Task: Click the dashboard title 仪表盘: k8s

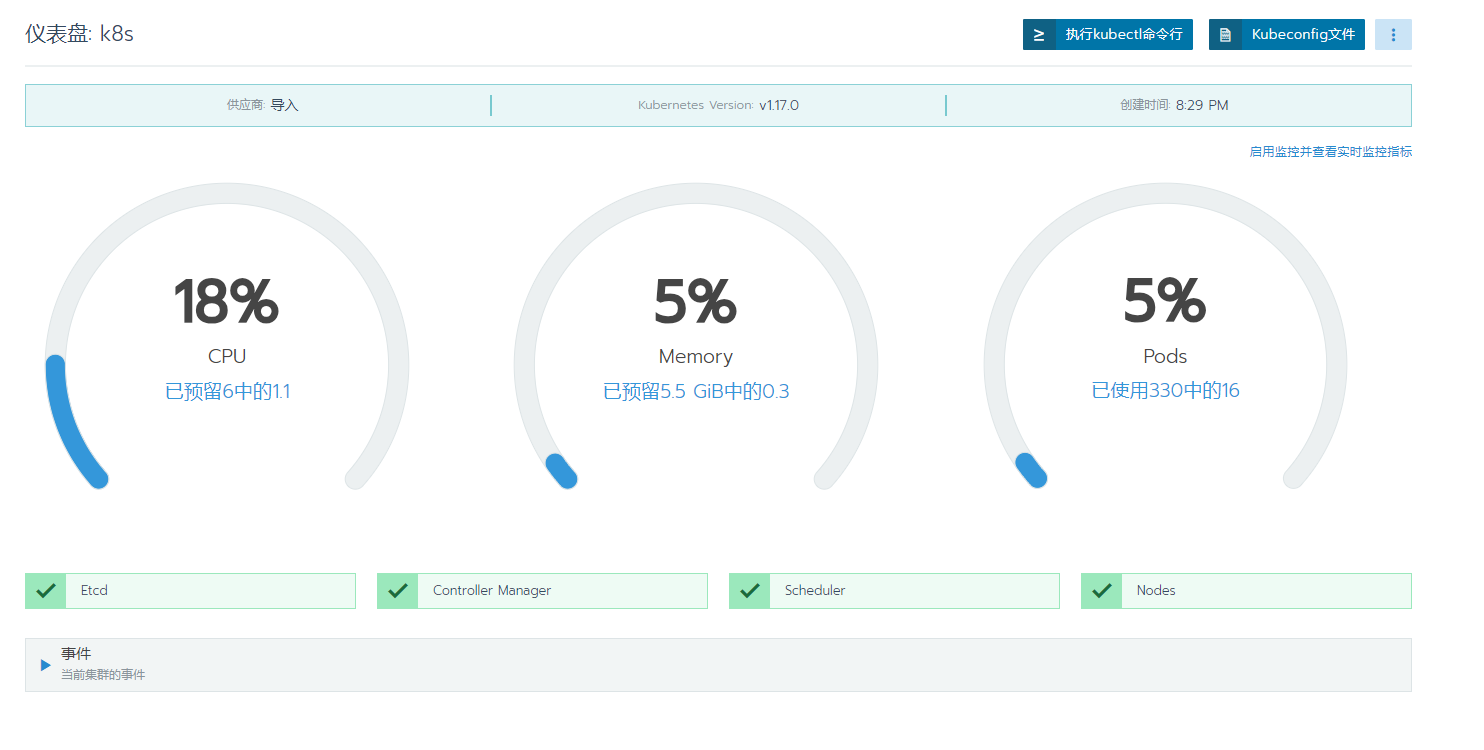Action: click(79, 34)
